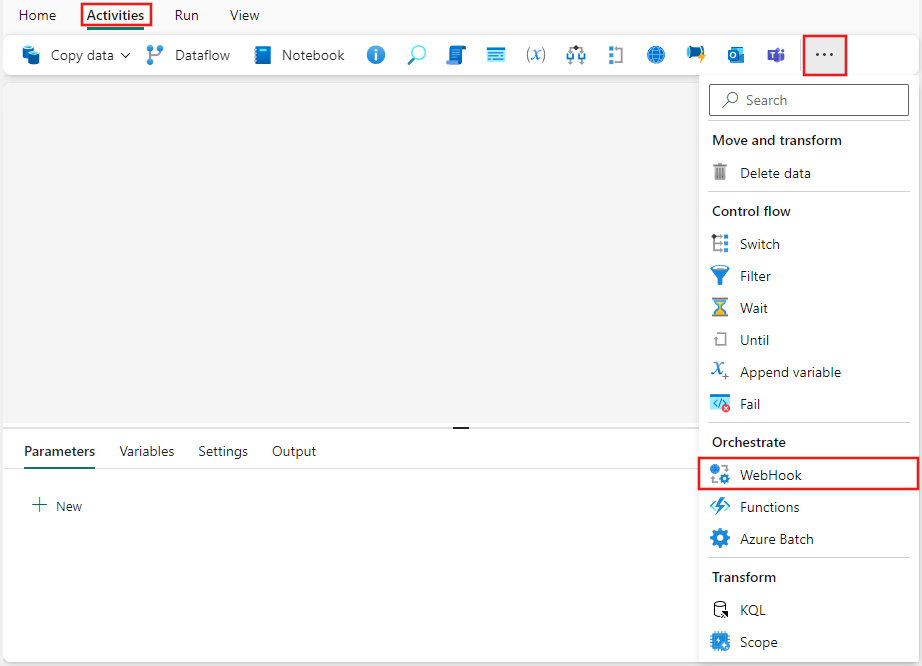Screen dimensions: 922x666
Task: Open the Run menu tab
Action: pyautogui.click(x=186, y=15)
